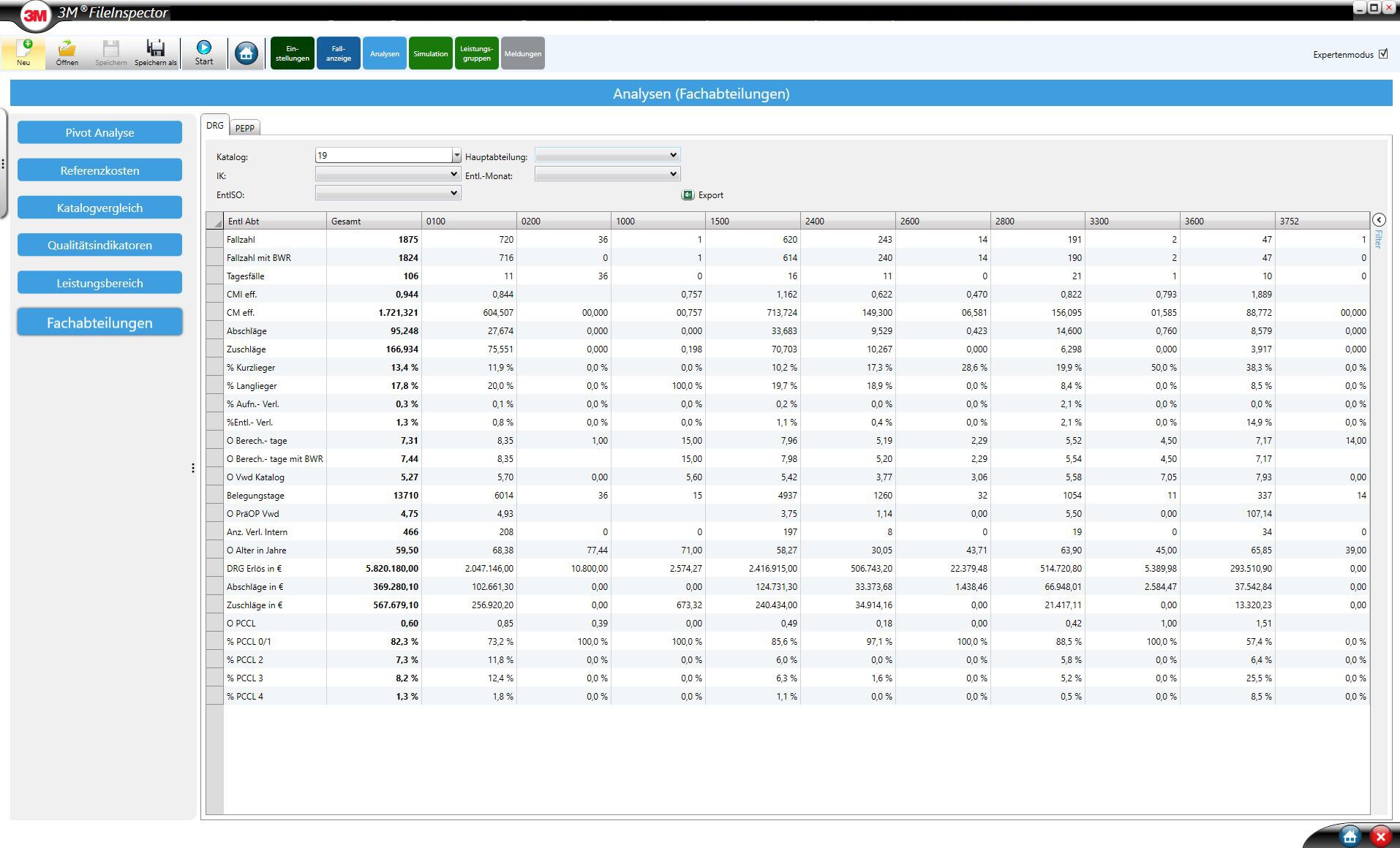Open the EntISO dropdown
Screen dimensions: 1400x848
388,193
